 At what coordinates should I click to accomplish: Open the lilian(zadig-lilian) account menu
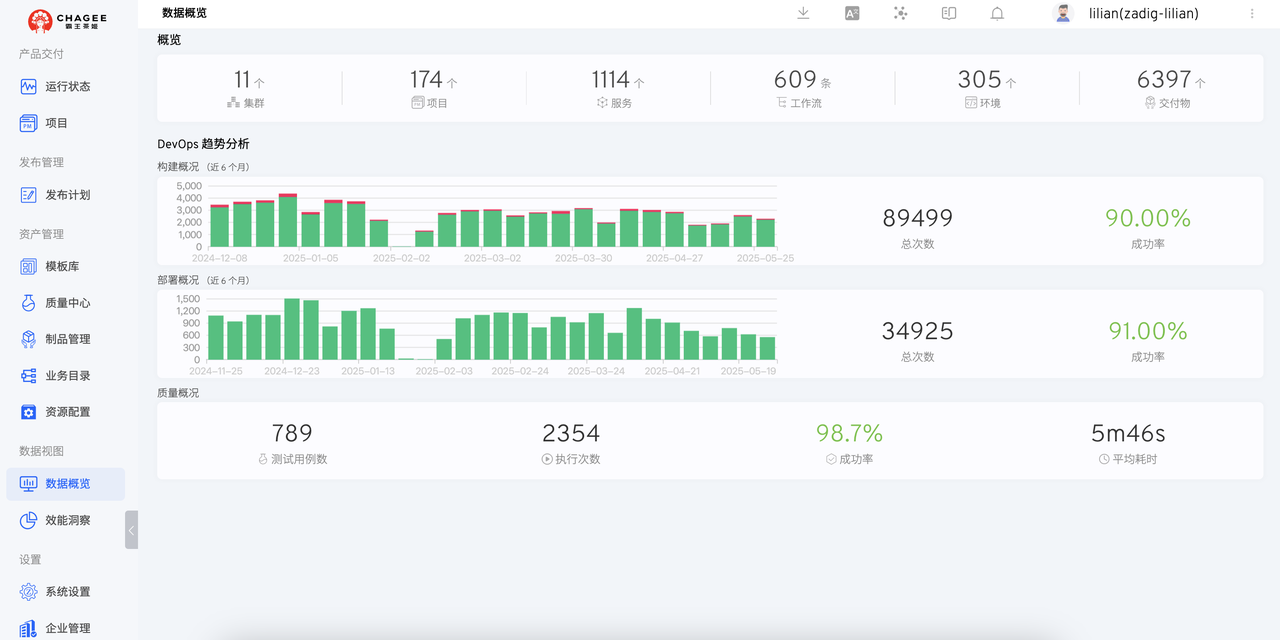click(x=1143, y=14)
